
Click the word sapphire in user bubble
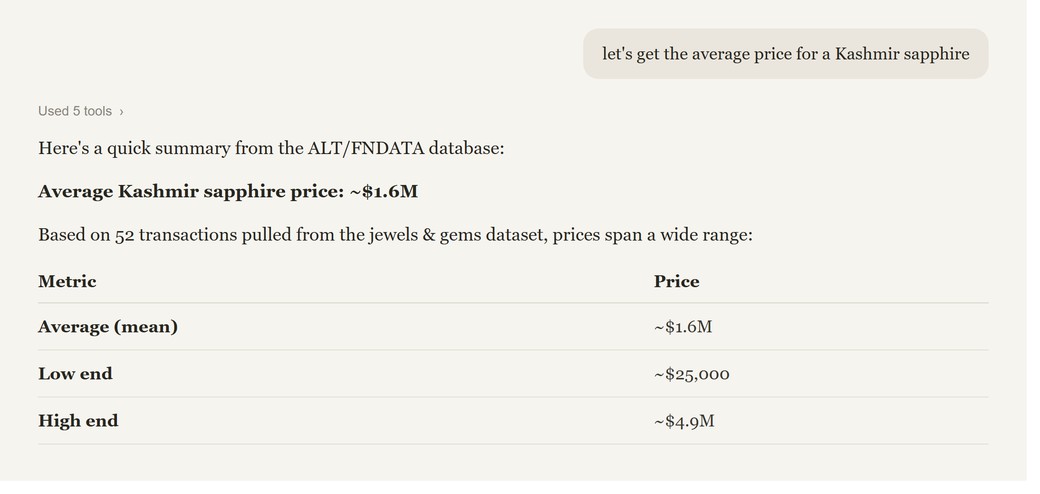coord(937,54)
